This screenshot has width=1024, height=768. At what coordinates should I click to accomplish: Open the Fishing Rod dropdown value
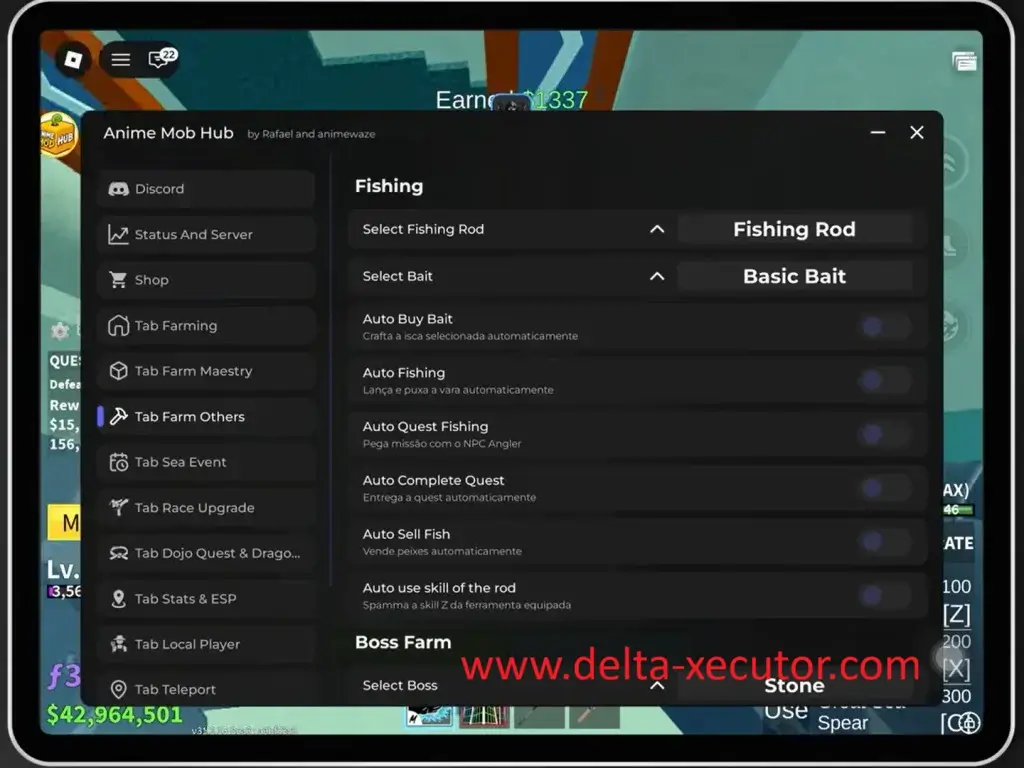coord(795,229)
